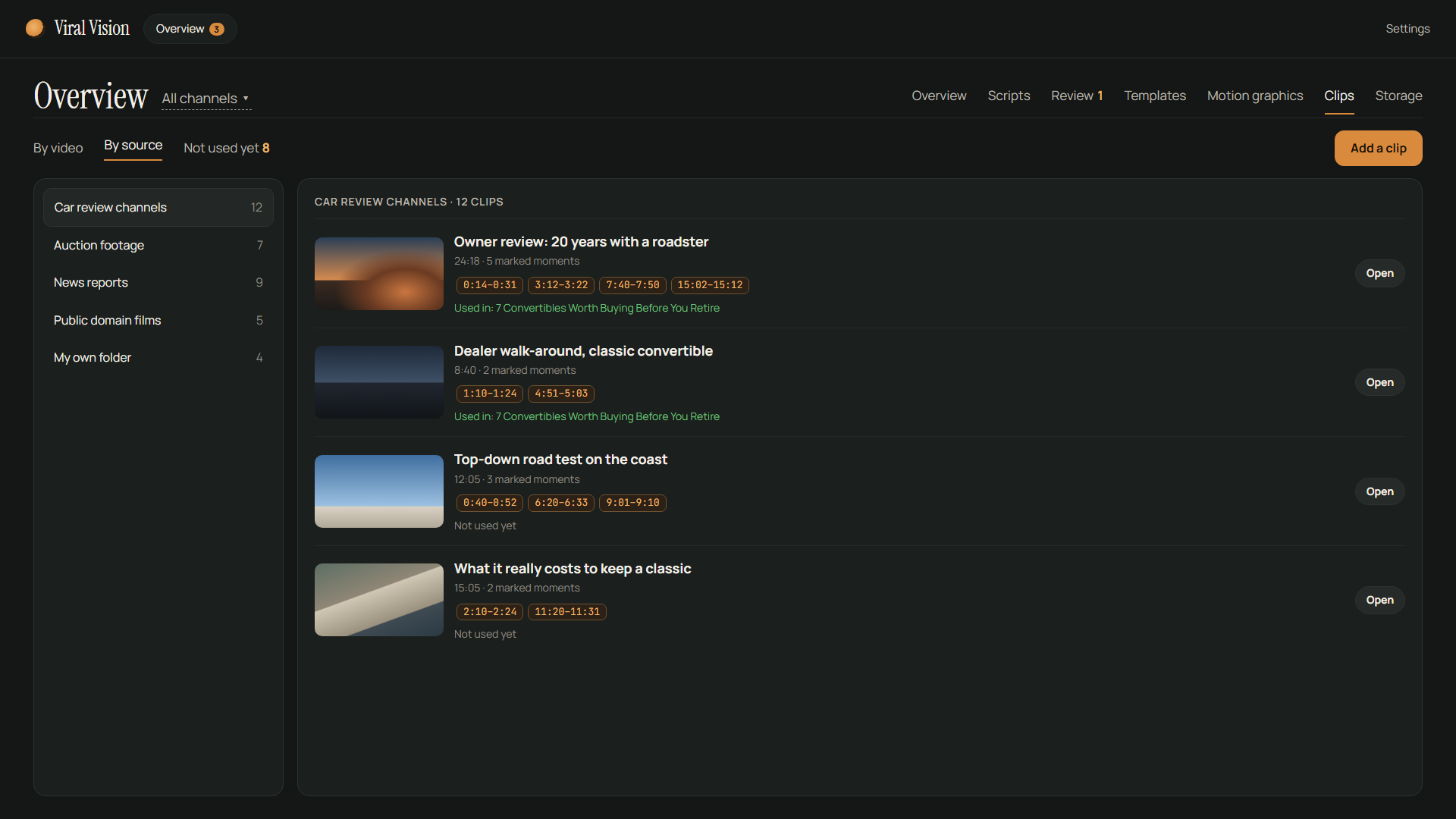Jump to marked moment 4:51–5:03
This screenshot has width=1456, height=819.
coord(561,394)
